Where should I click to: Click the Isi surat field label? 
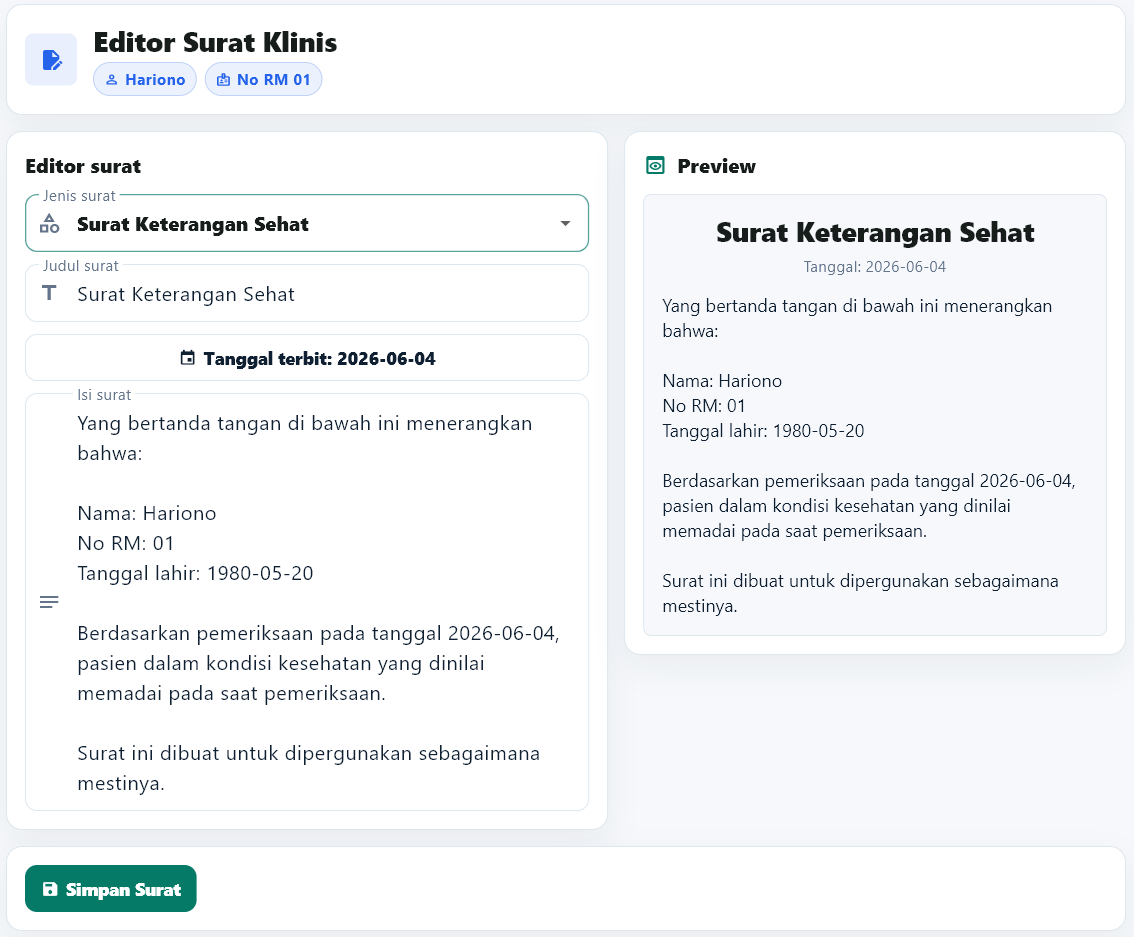[104, 395]
